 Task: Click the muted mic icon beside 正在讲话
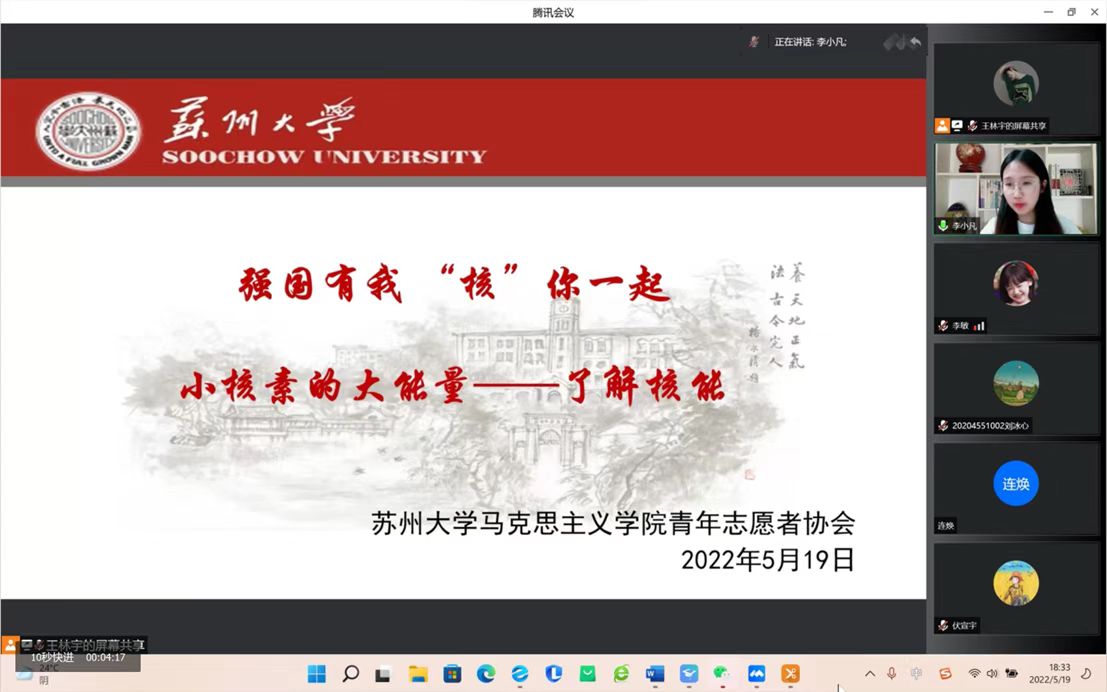(754, 42)
